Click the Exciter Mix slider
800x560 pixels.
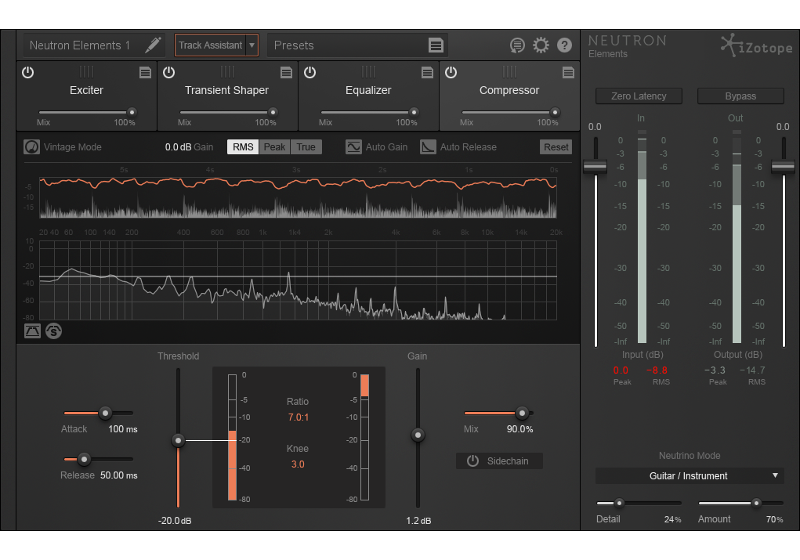[87, 112]
